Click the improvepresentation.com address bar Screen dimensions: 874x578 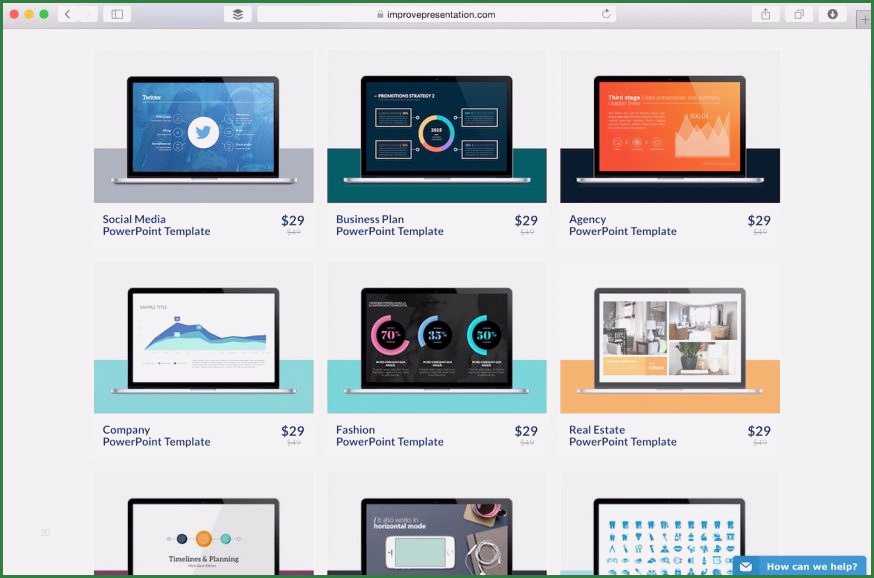[436, 14]
